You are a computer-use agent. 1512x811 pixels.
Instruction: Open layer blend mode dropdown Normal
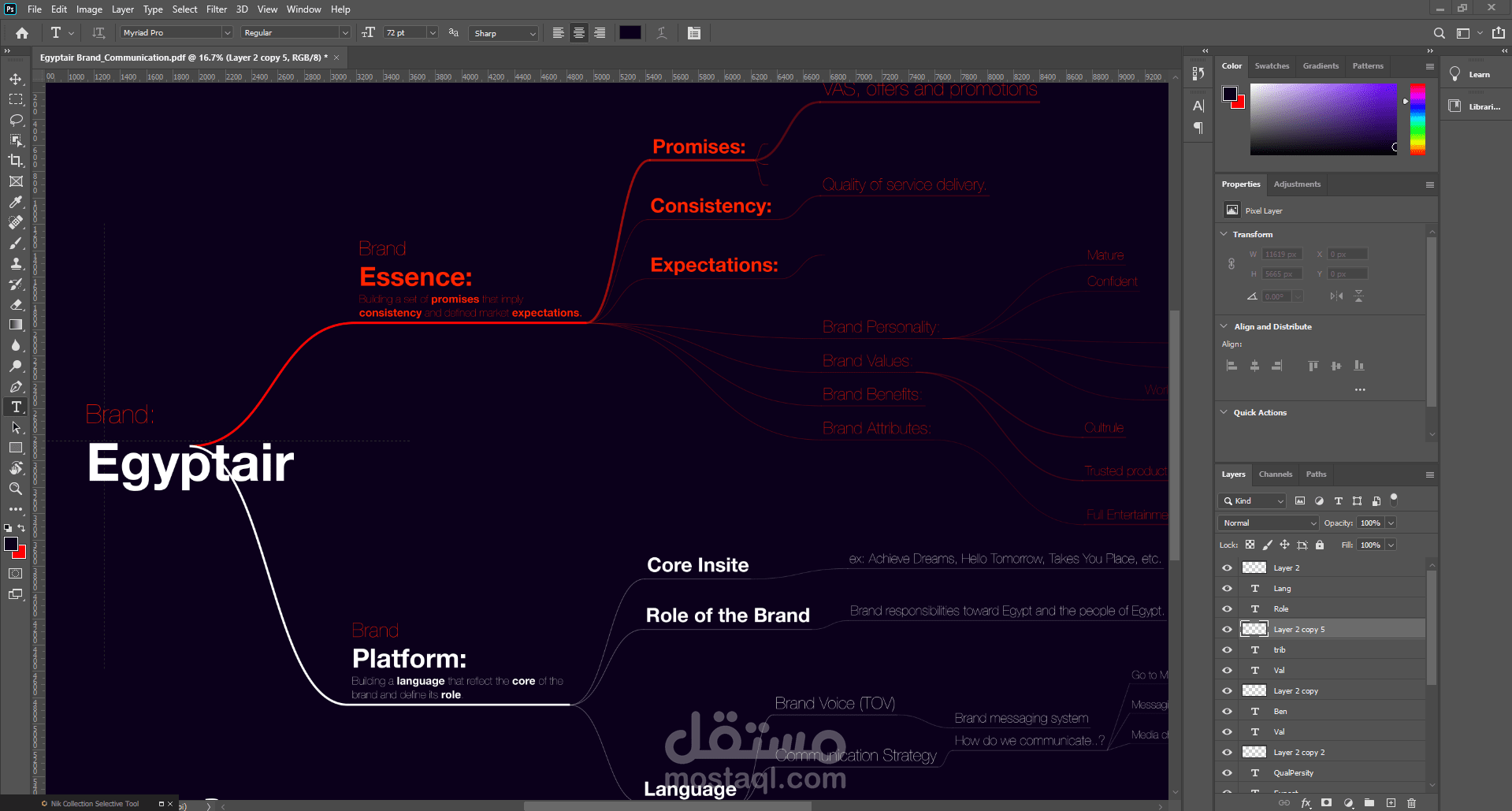coord(1268,523)
